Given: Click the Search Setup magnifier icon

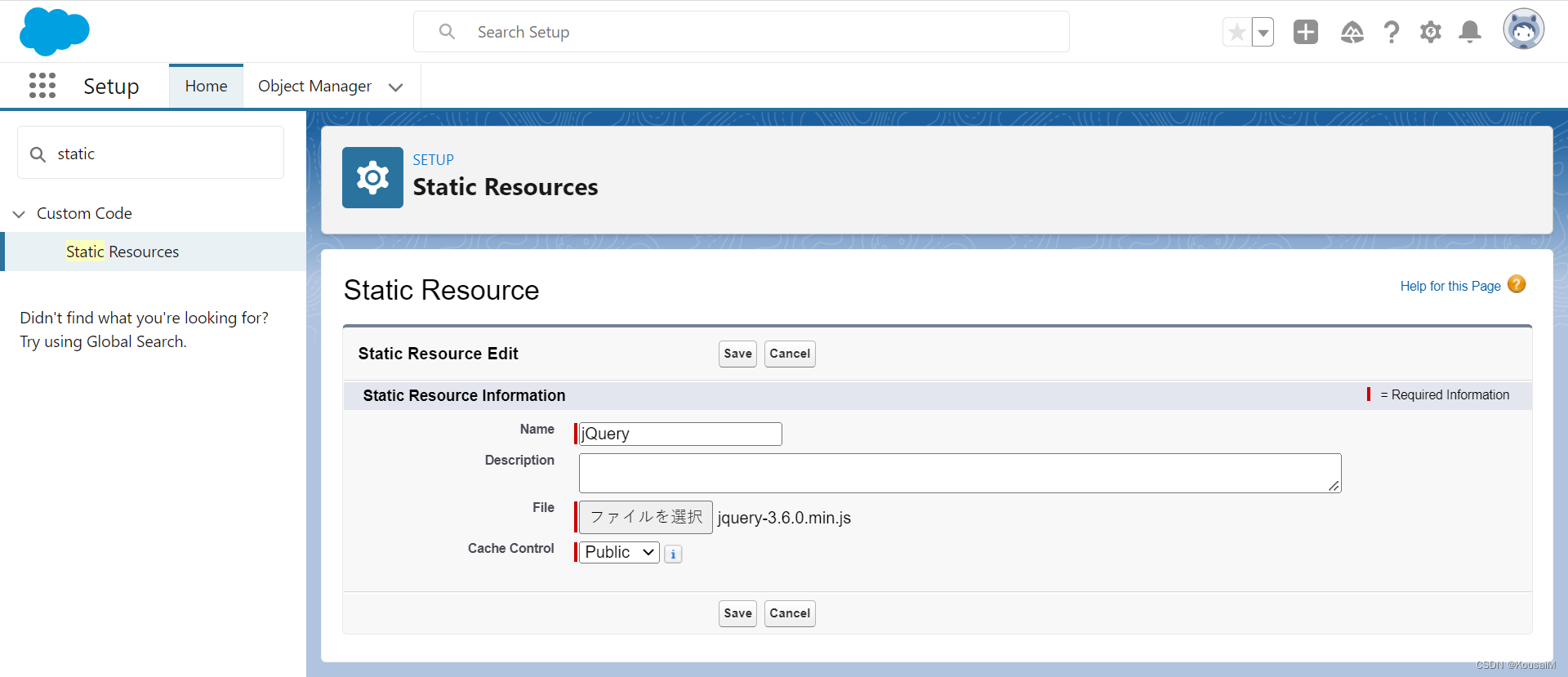Looking at the screenshot, I should [447, 31].
